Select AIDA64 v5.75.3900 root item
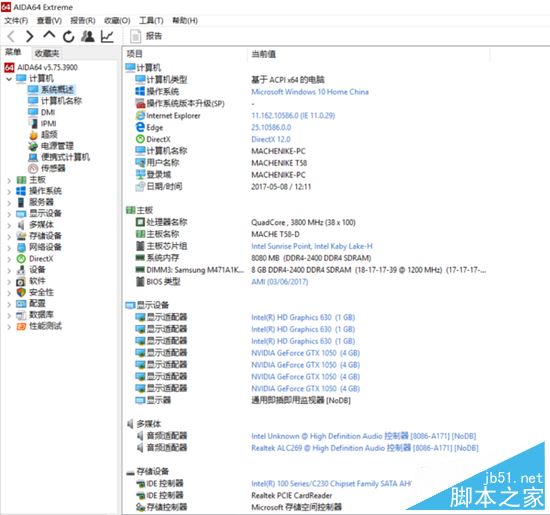The height and width of the screenshot is (515, 550). pos(41,67)
